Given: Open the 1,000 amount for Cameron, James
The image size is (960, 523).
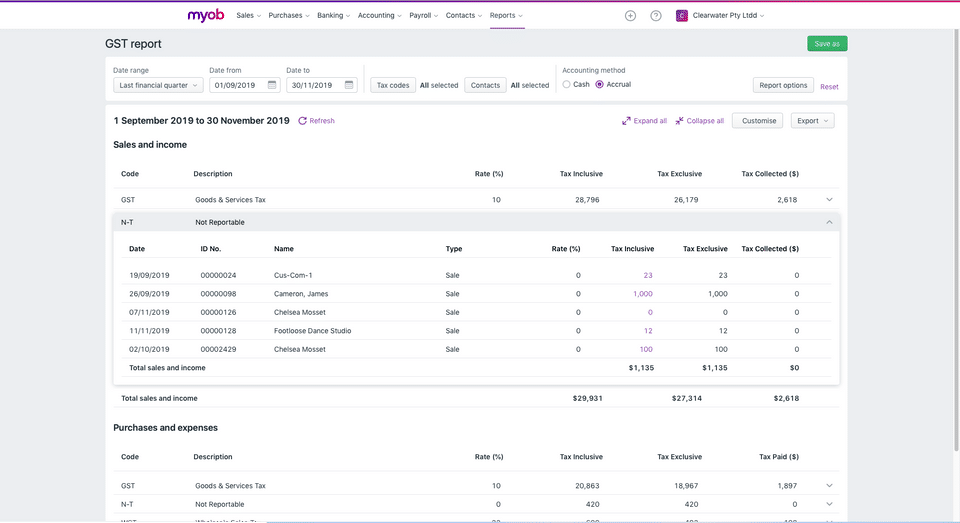Looking at the screenshot, I should pos(642,294).
